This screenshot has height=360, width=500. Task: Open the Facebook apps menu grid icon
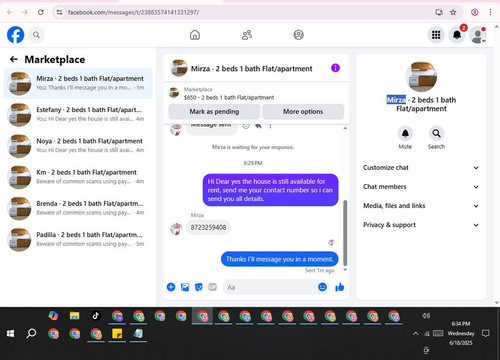436,35
